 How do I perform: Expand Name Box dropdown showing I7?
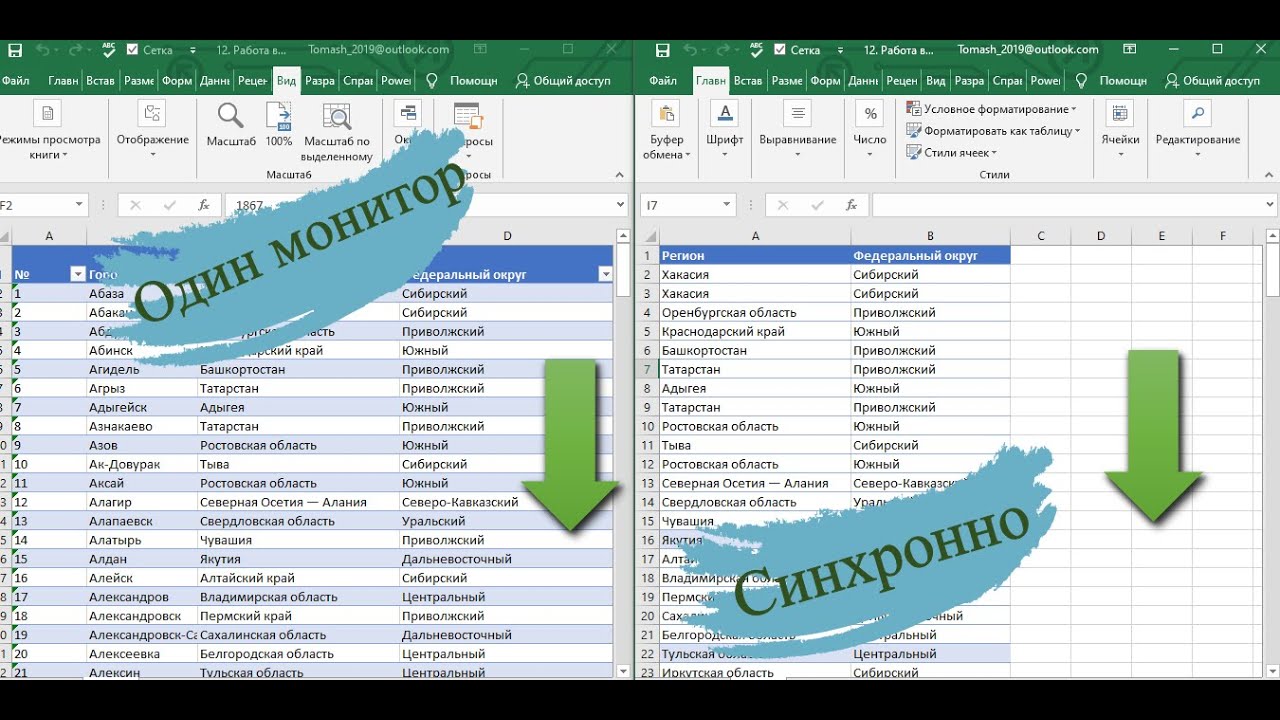coord(726,205)
